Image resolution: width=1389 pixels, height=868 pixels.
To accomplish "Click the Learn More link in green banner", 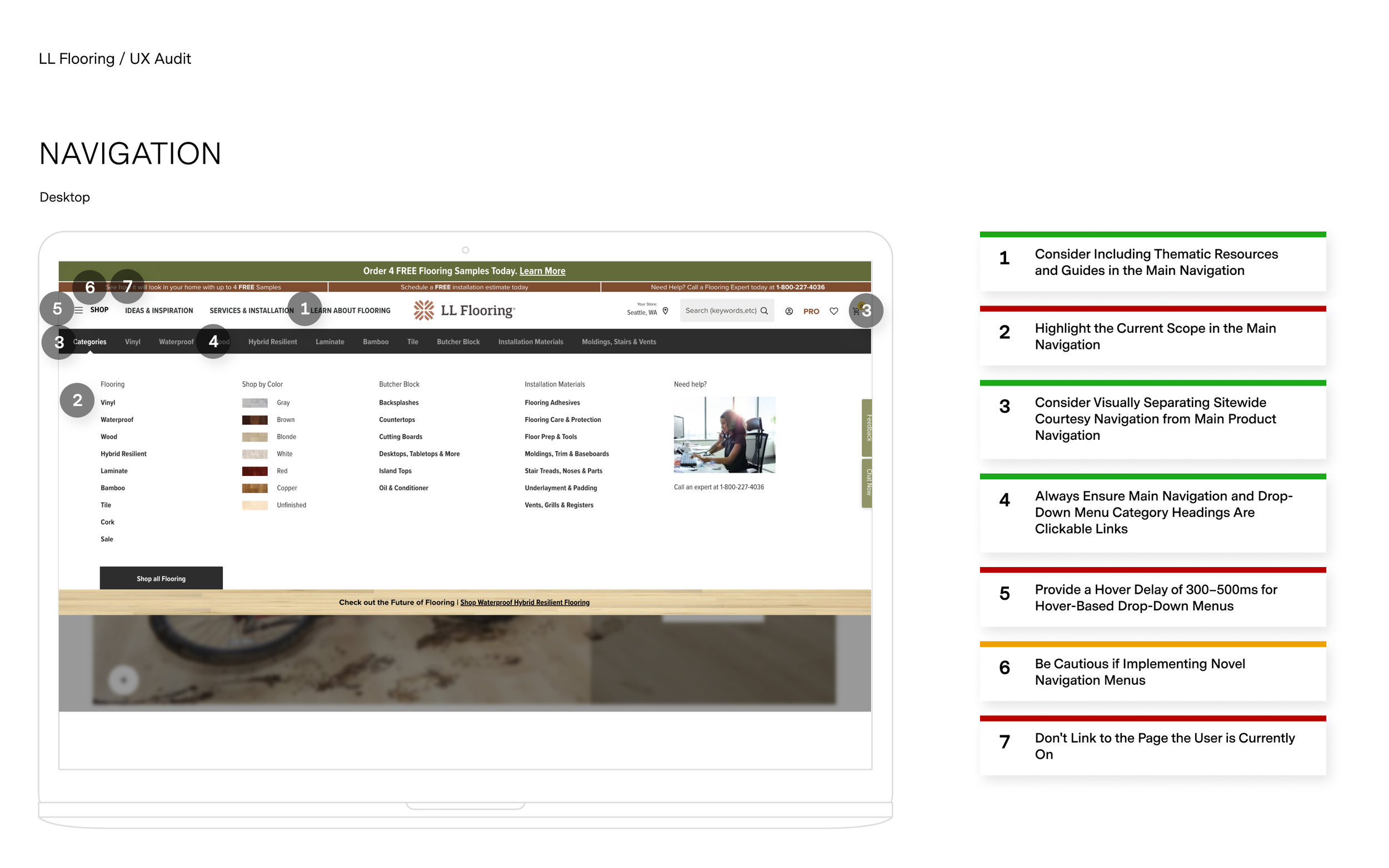I will (x=542, y=271).
